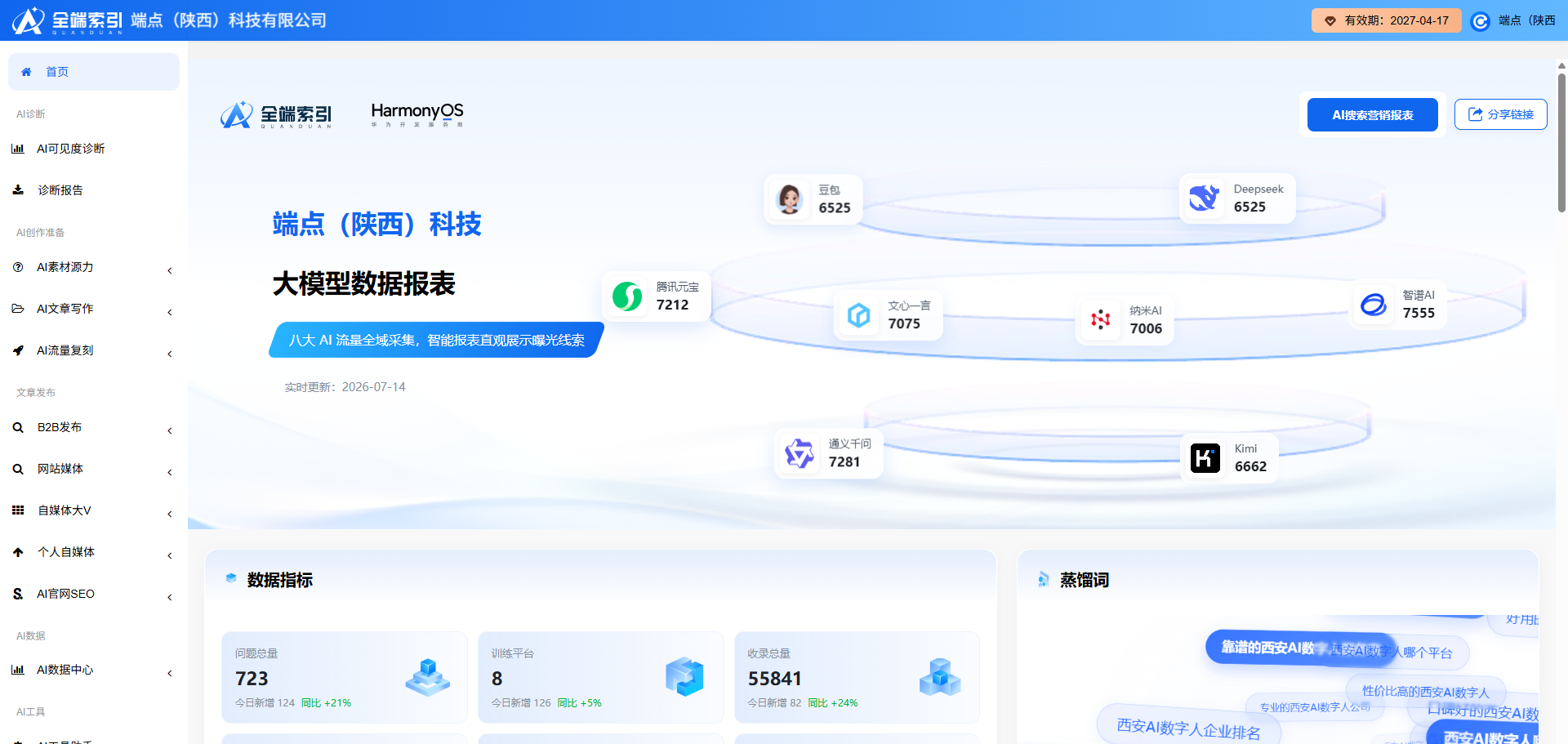The height and width of the screenshot is (744, 1568).
Task: Expand the AI素材源力 submenu
Action: point(170,270)
